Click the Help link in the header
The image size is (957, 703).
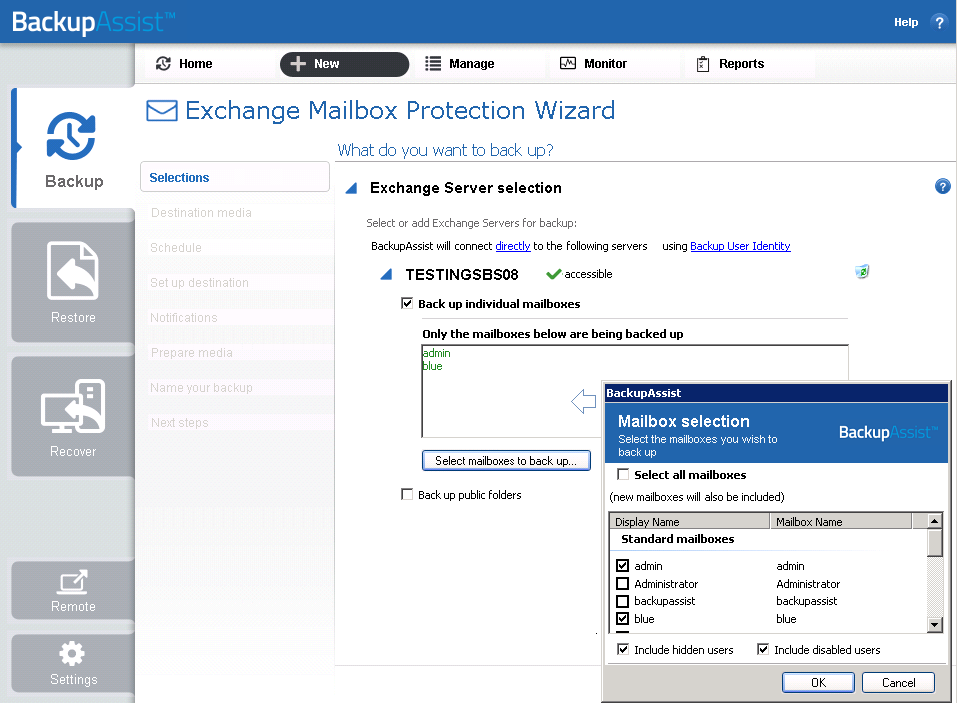(906, 22)
